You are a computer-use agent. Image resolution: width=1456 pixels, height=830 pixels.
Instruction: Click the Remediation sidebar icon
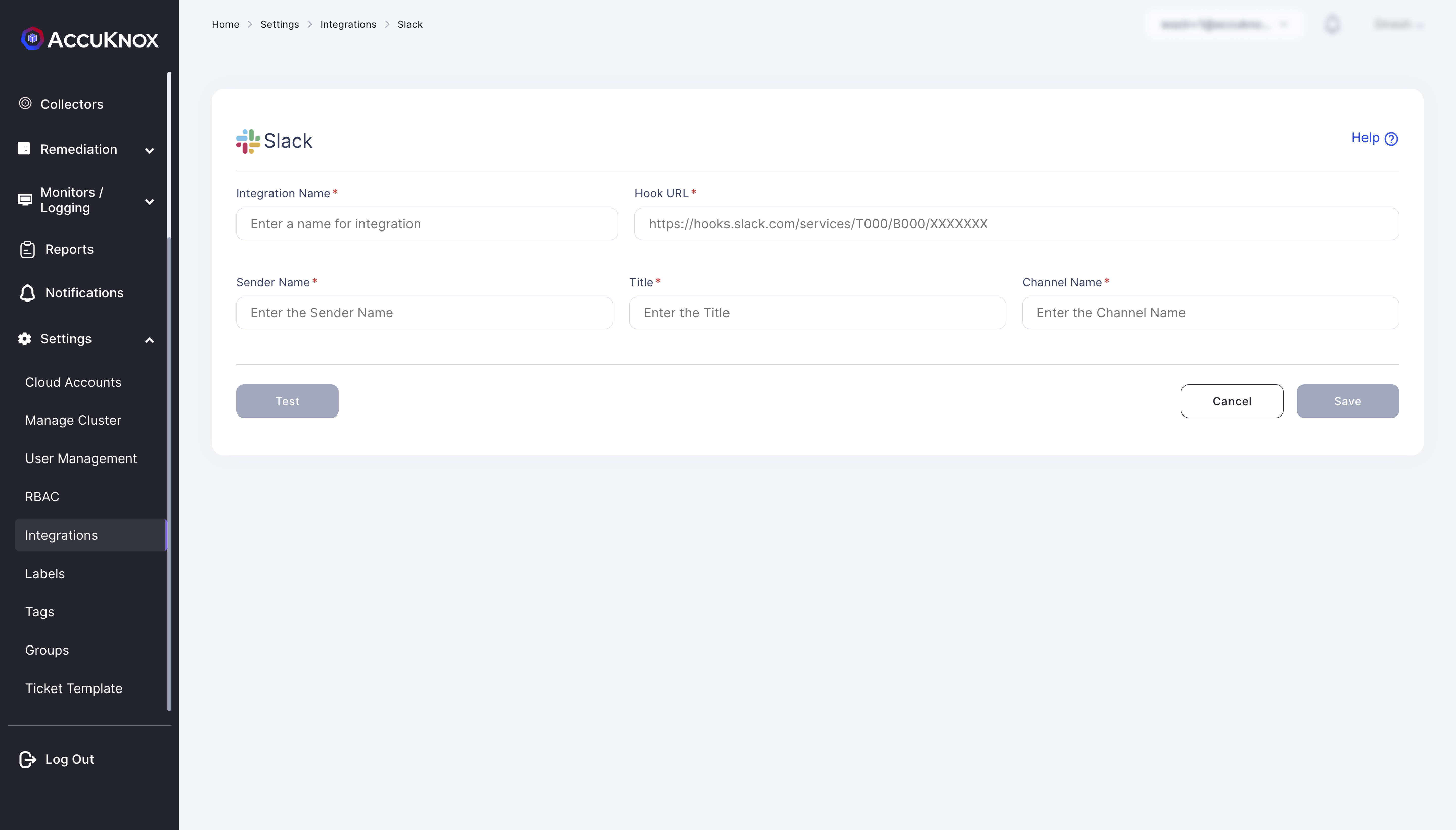pos(24,148)
